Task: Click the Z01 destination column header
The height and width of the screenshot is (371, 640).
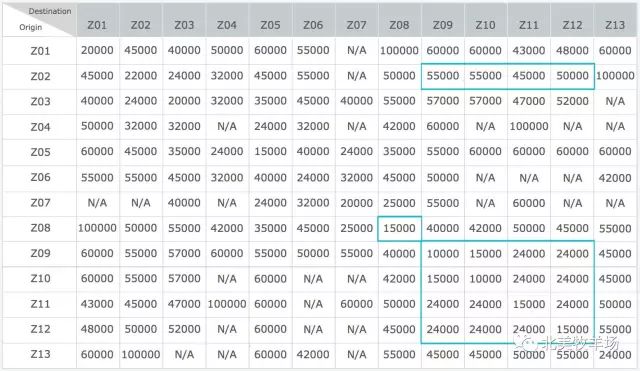Action: coord(97,25)
